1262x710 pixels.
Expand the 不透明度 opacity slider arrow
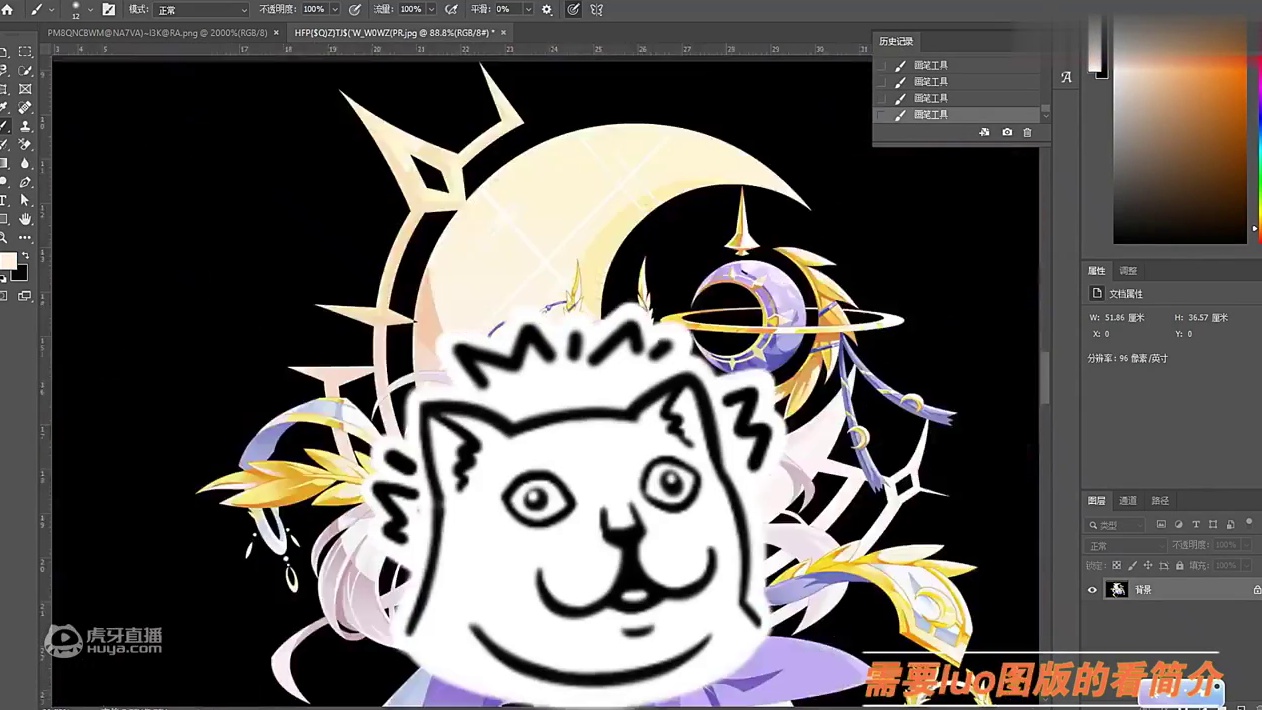tap(335, 9)
